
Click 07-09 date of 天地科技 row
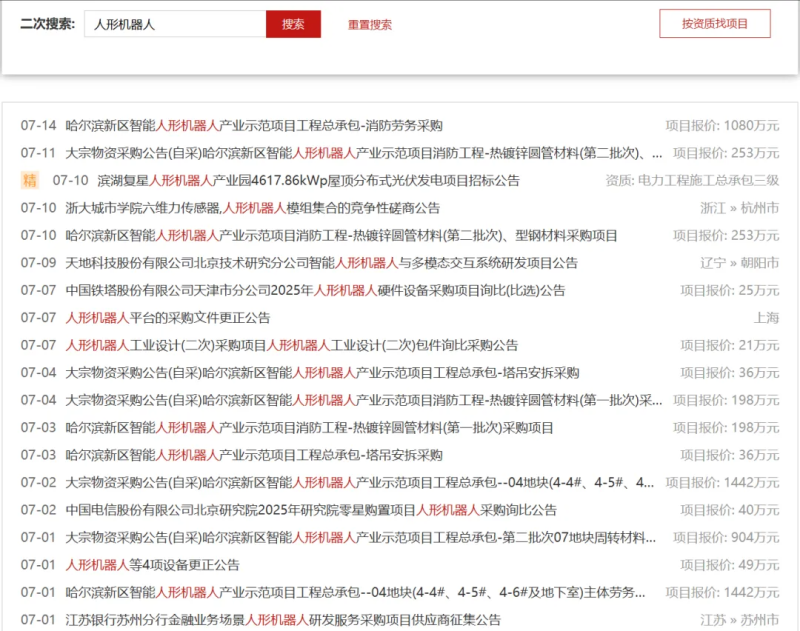[38, 263]
